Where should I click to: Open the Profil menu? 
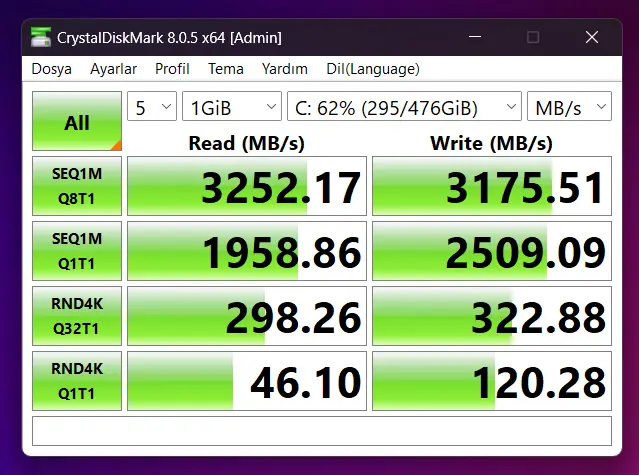click(x=172, y=69)
